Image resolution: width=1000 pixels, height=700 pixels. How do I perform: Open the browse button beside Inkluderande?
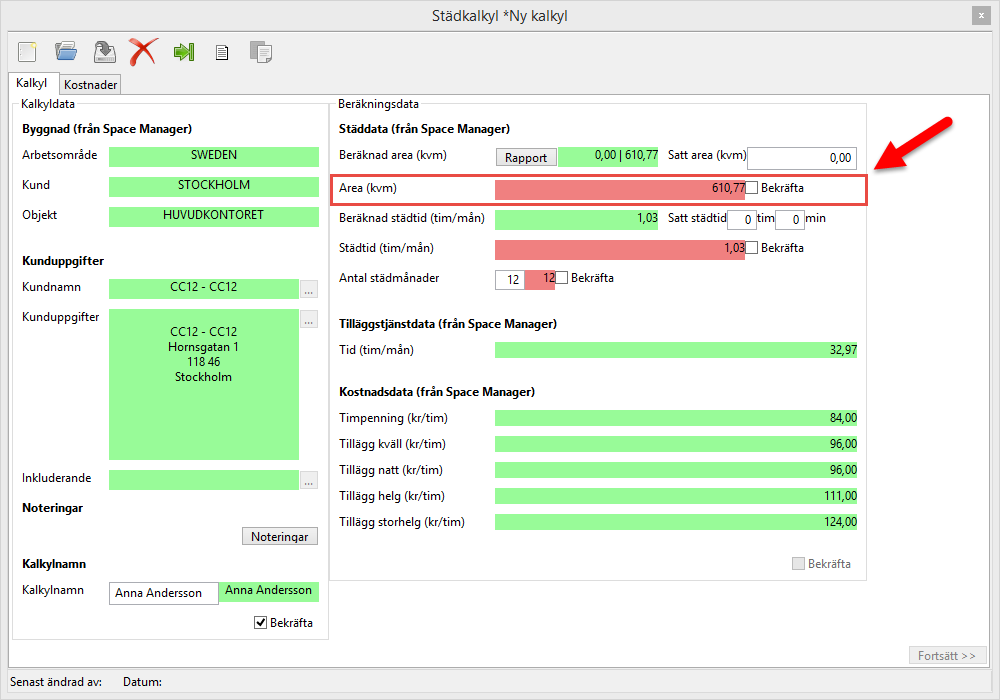[x=309, y=480]
